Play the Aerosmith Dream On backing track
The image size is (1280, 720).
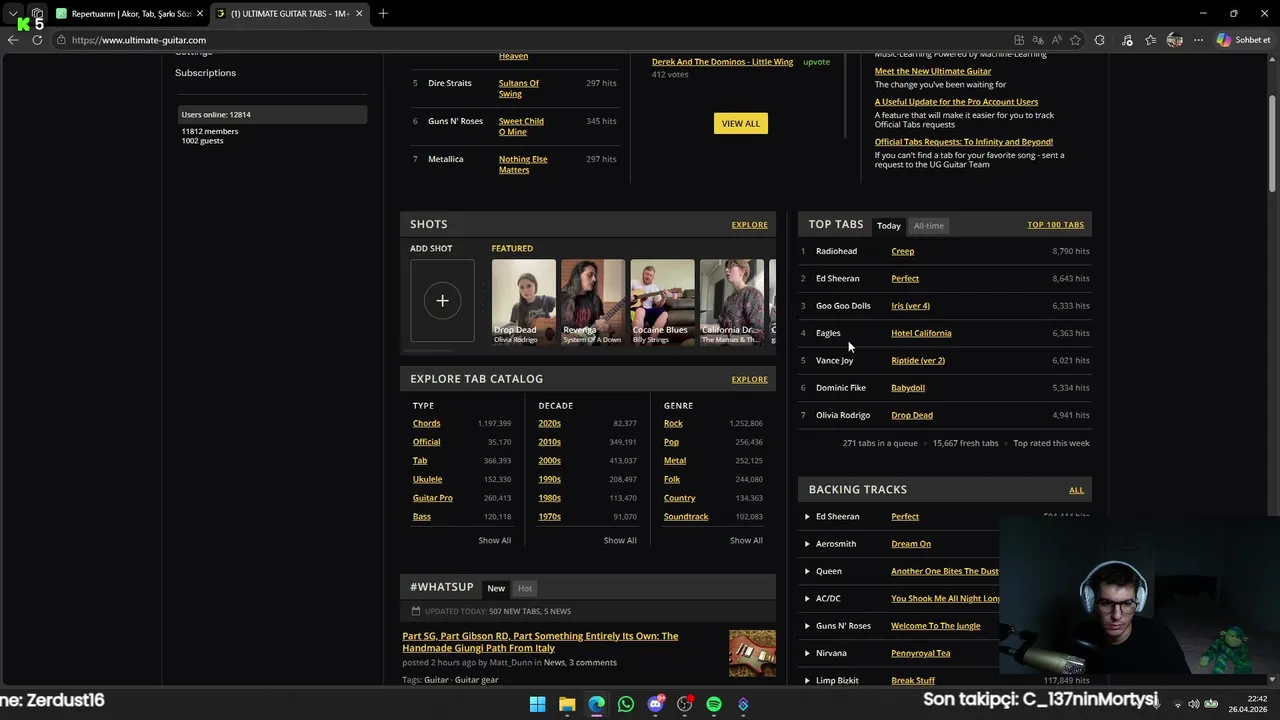point(807,544)
